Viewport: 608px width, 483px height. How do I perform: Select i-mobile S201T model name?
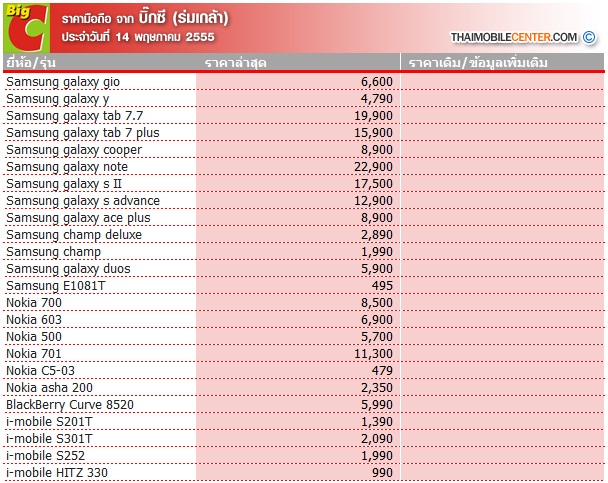[49, 422]
